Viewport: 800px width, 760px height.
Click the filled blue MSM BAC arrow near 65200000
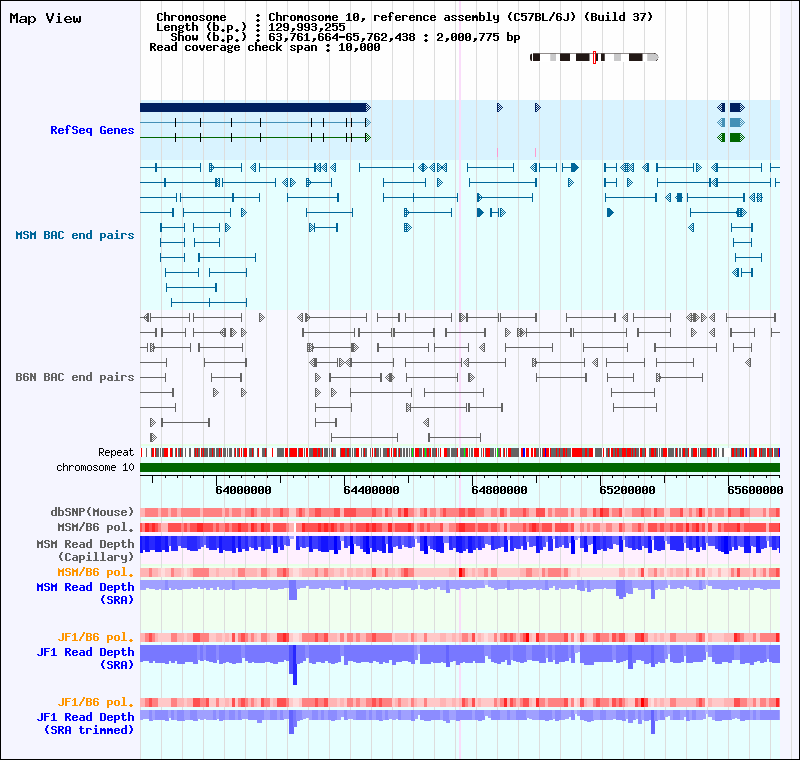[x=610, y=212]
